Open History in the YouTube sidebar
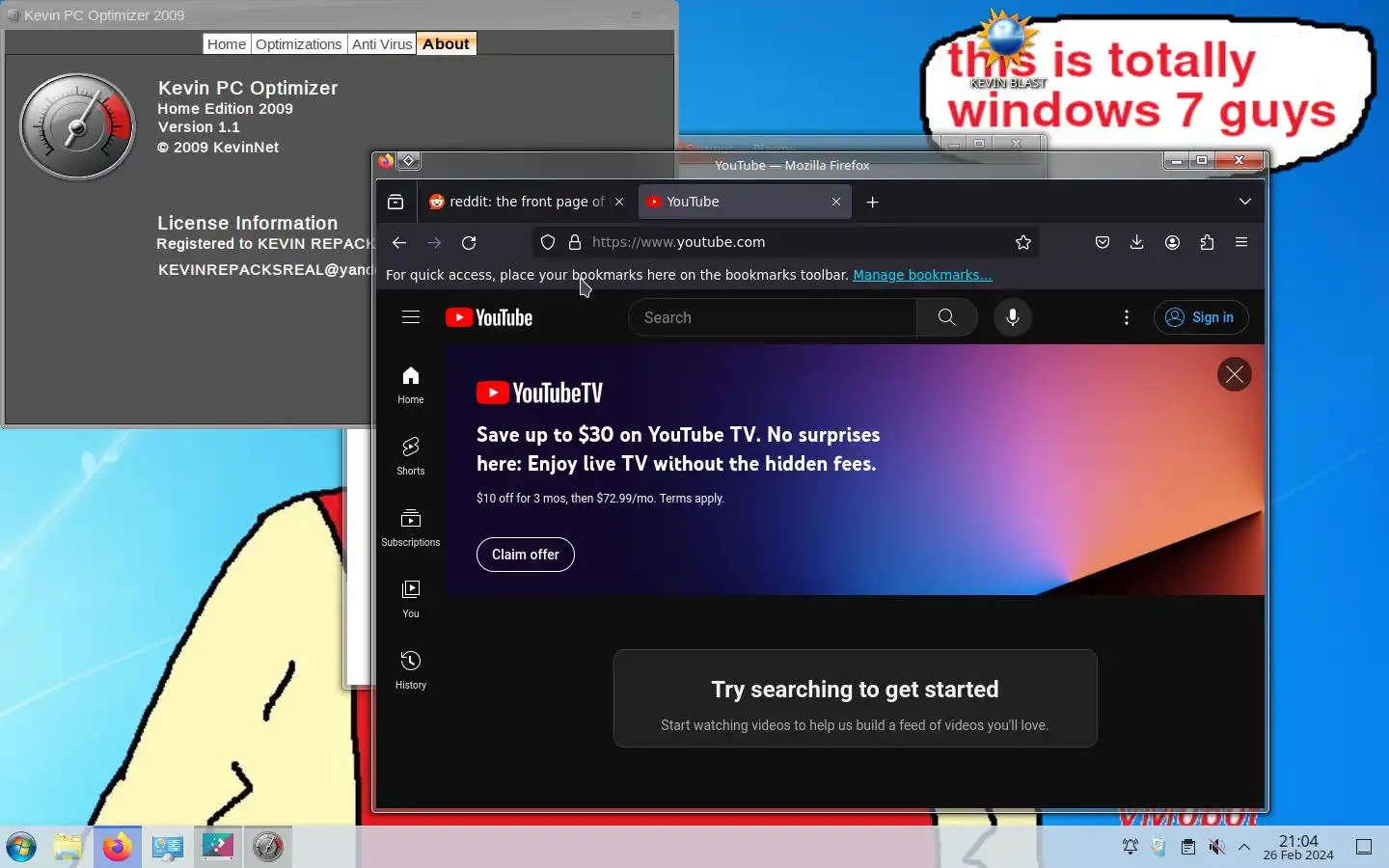This screenshot has width=1389, height=868. (411, 670)
